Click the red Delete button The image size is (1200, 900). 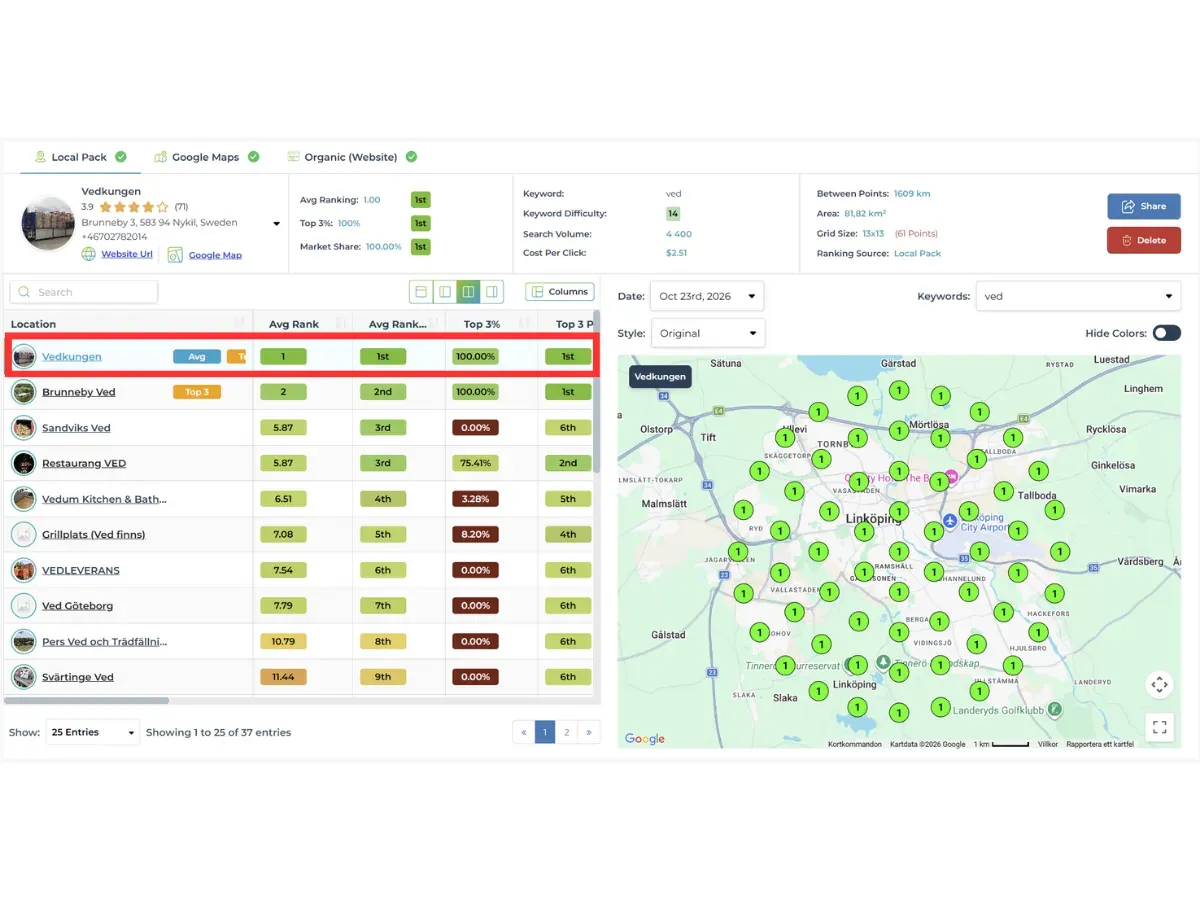[1144, 240]
